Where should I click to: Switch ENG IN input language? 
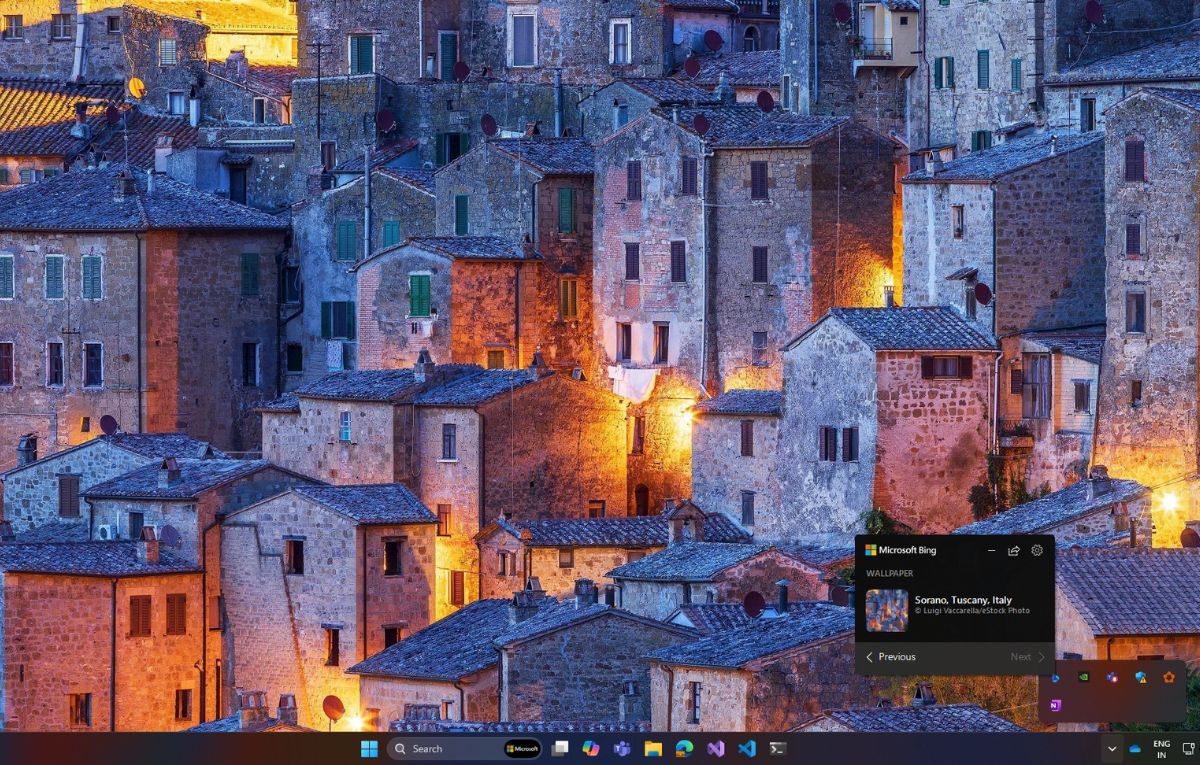[x=1161, y=749]
